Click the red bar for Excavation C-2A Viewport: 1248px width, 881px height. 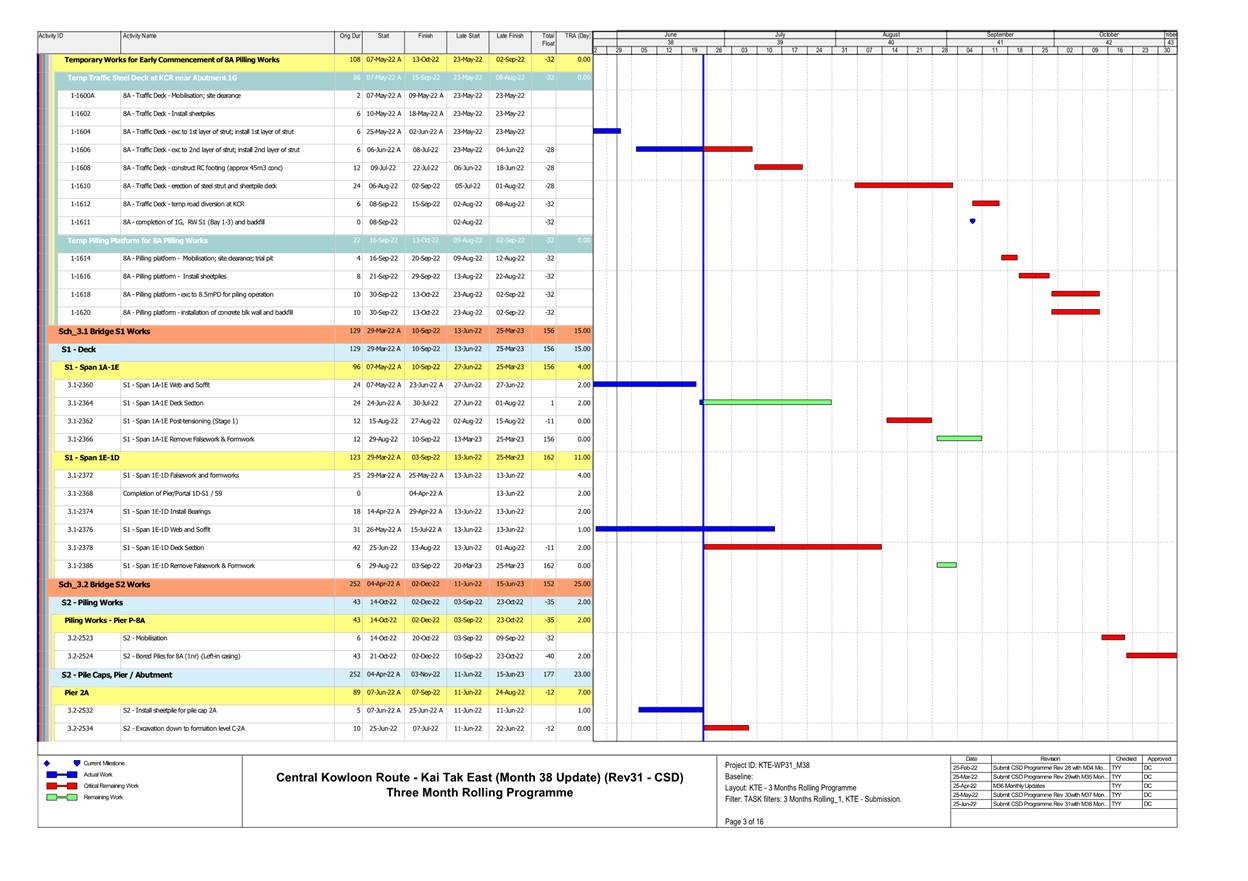[x=726, y=728]
